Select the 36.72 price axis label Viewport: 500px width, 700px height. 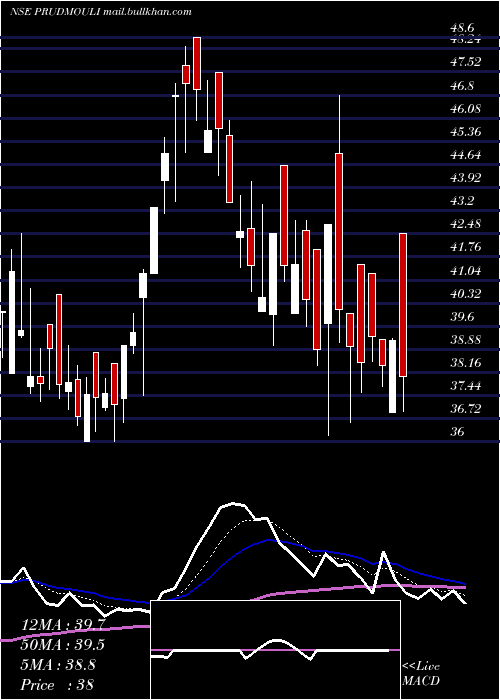[x=466, y=409]
